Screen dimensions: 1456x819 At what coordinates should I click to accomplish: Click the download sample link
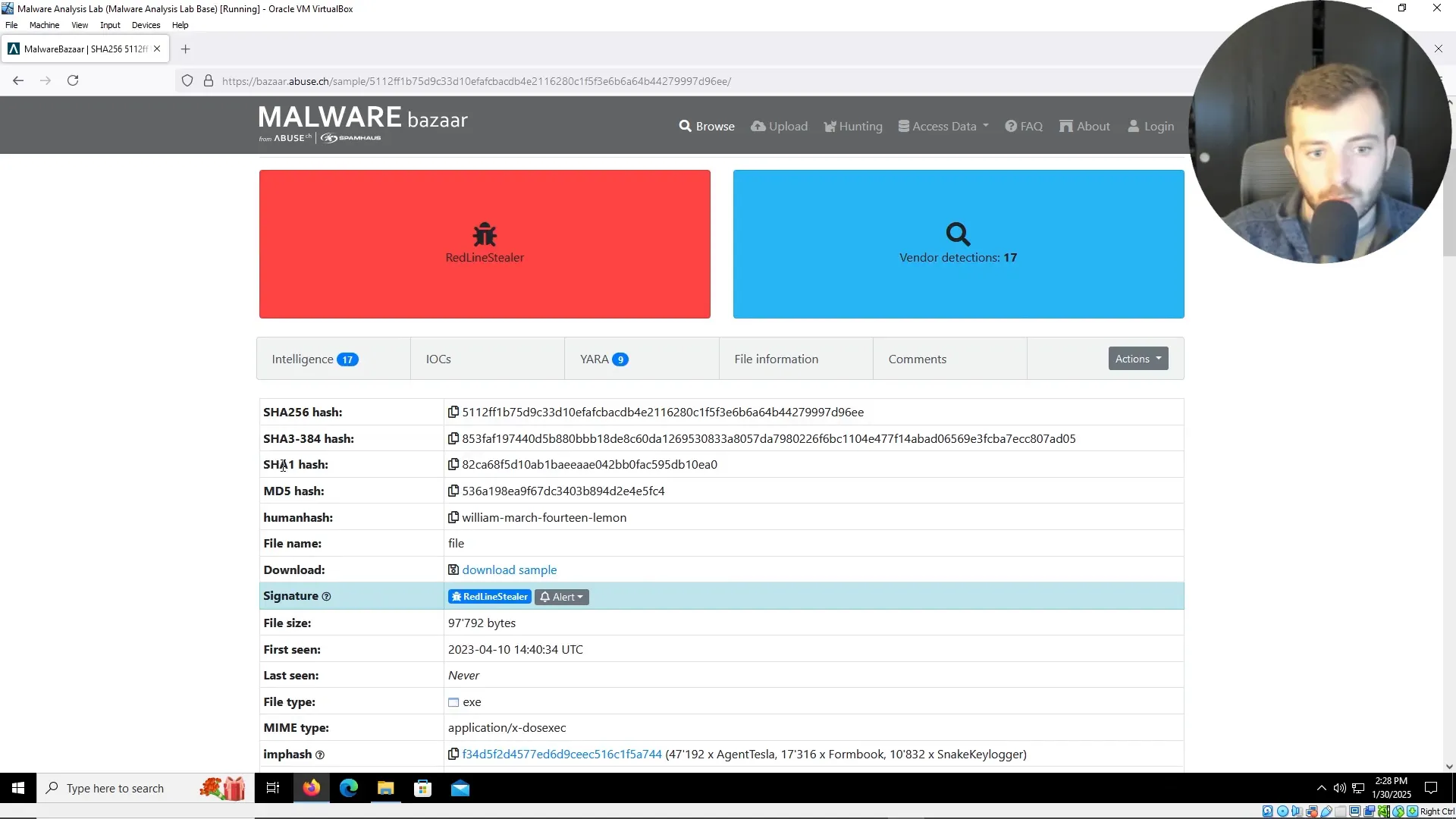point(509,570)
